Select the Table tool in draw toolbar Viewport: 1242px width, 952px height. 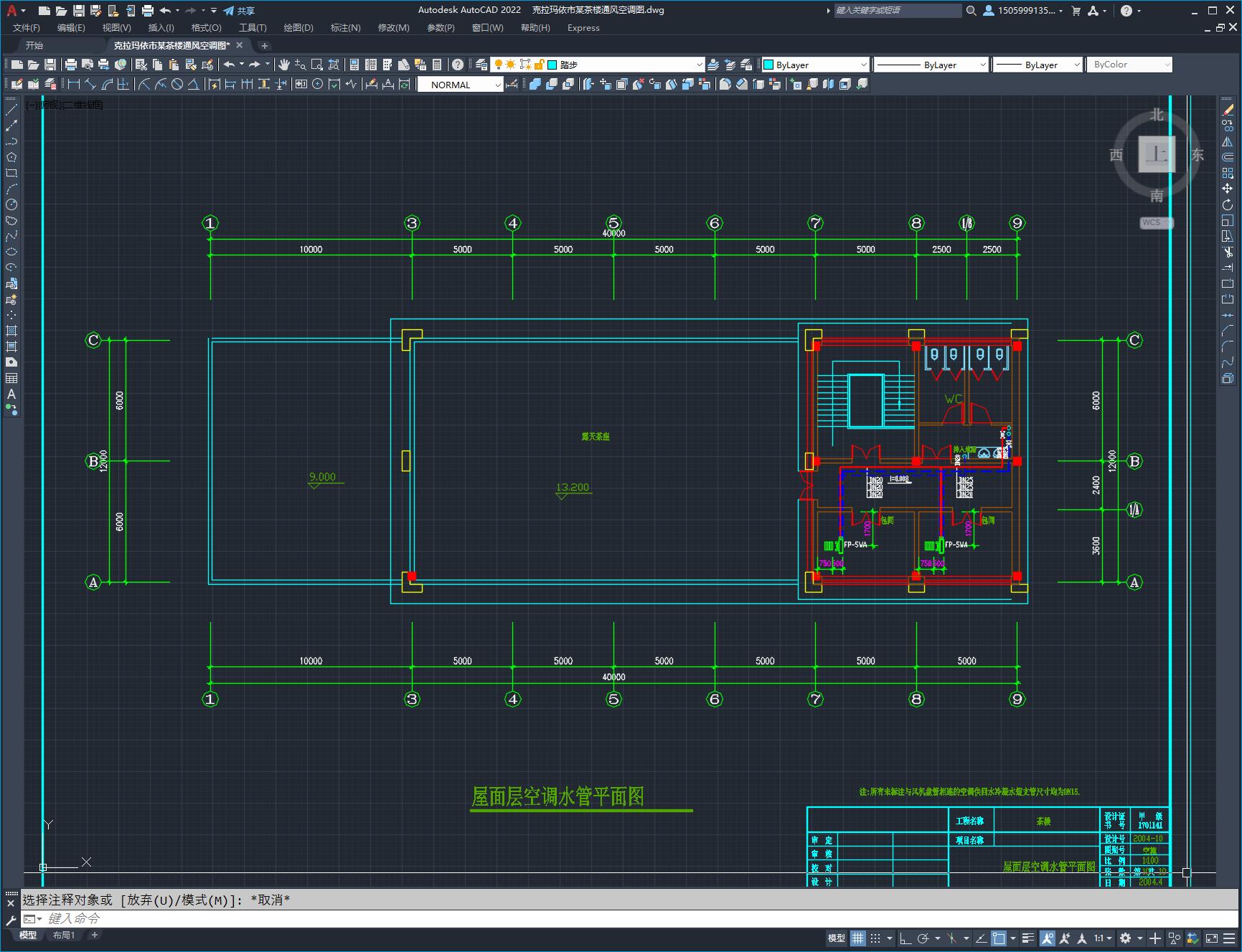[x=11, y=378]
